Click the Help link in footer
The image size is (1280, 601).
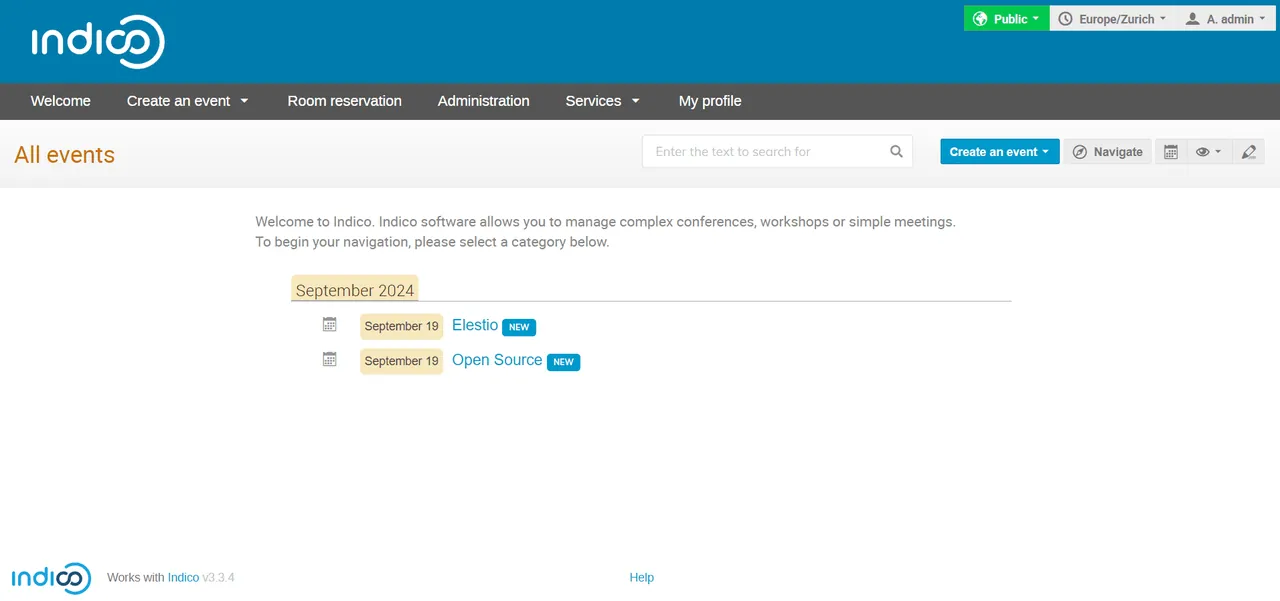[x=642, y=577]
